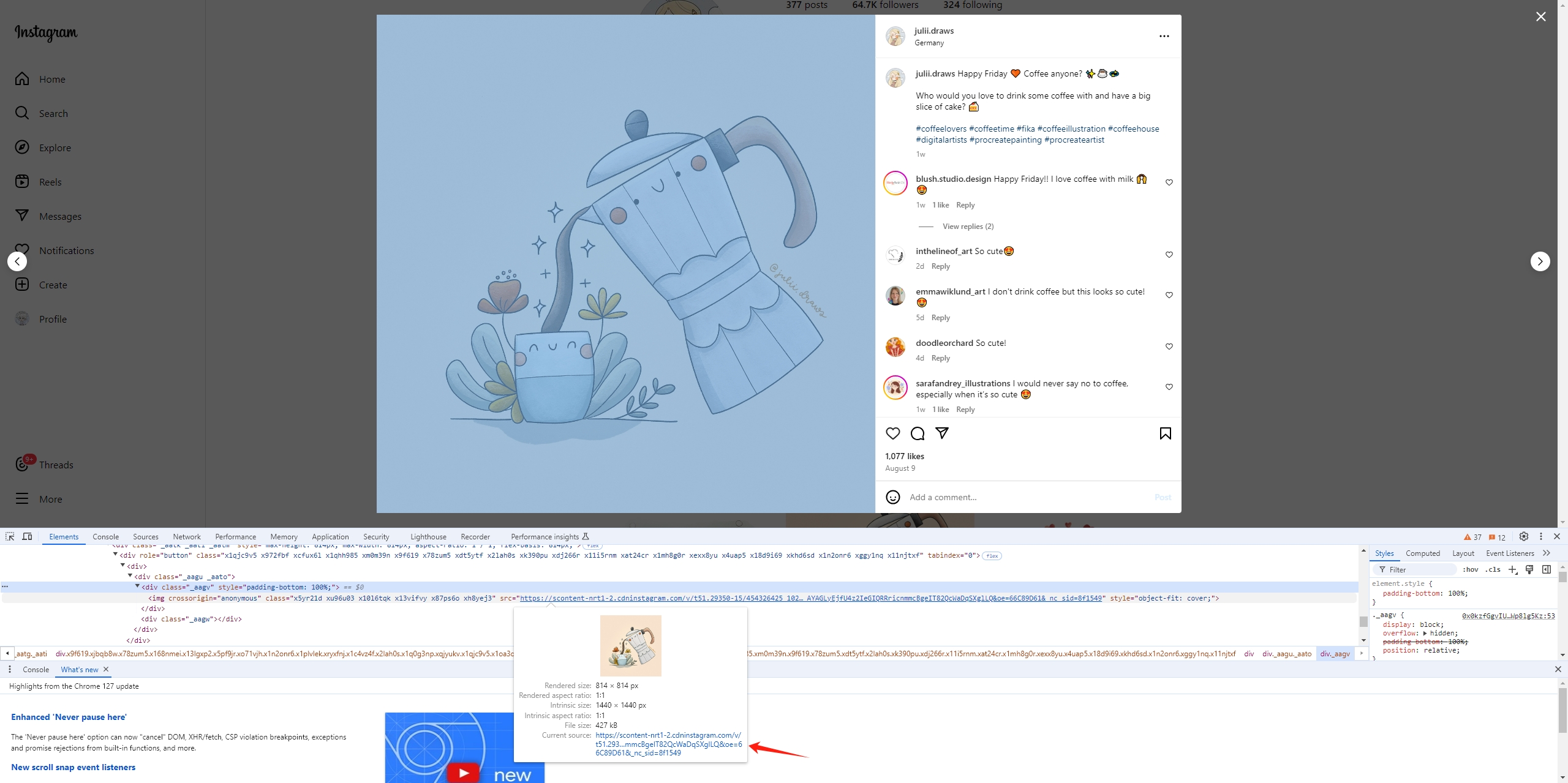Click the Share/send icon on post

pyautogui.click(x=940, y=433)
